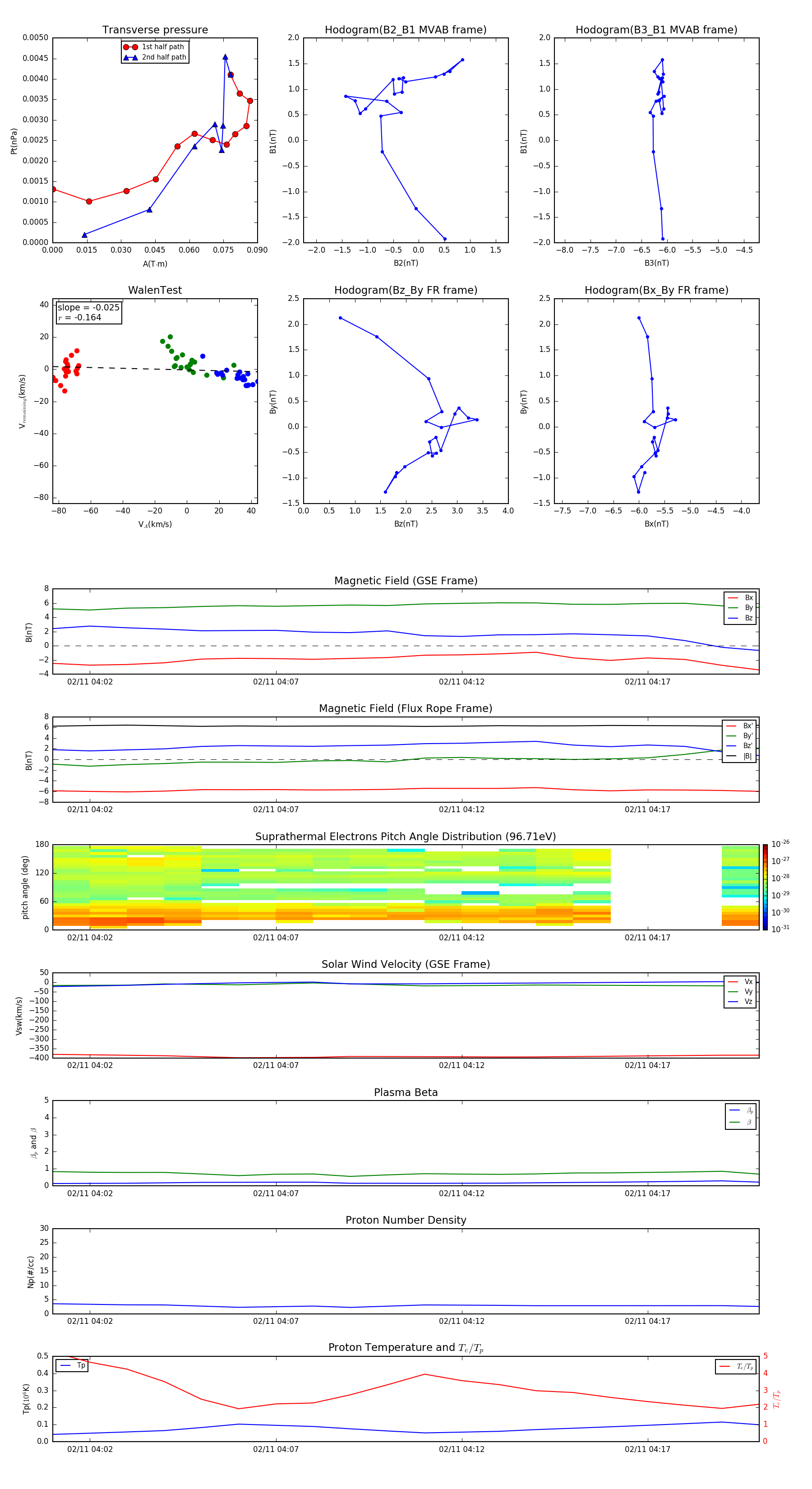Click the 'Tp(10^6K)' axis label
Screen dimensions: 812x1489
coord(26,1399)
